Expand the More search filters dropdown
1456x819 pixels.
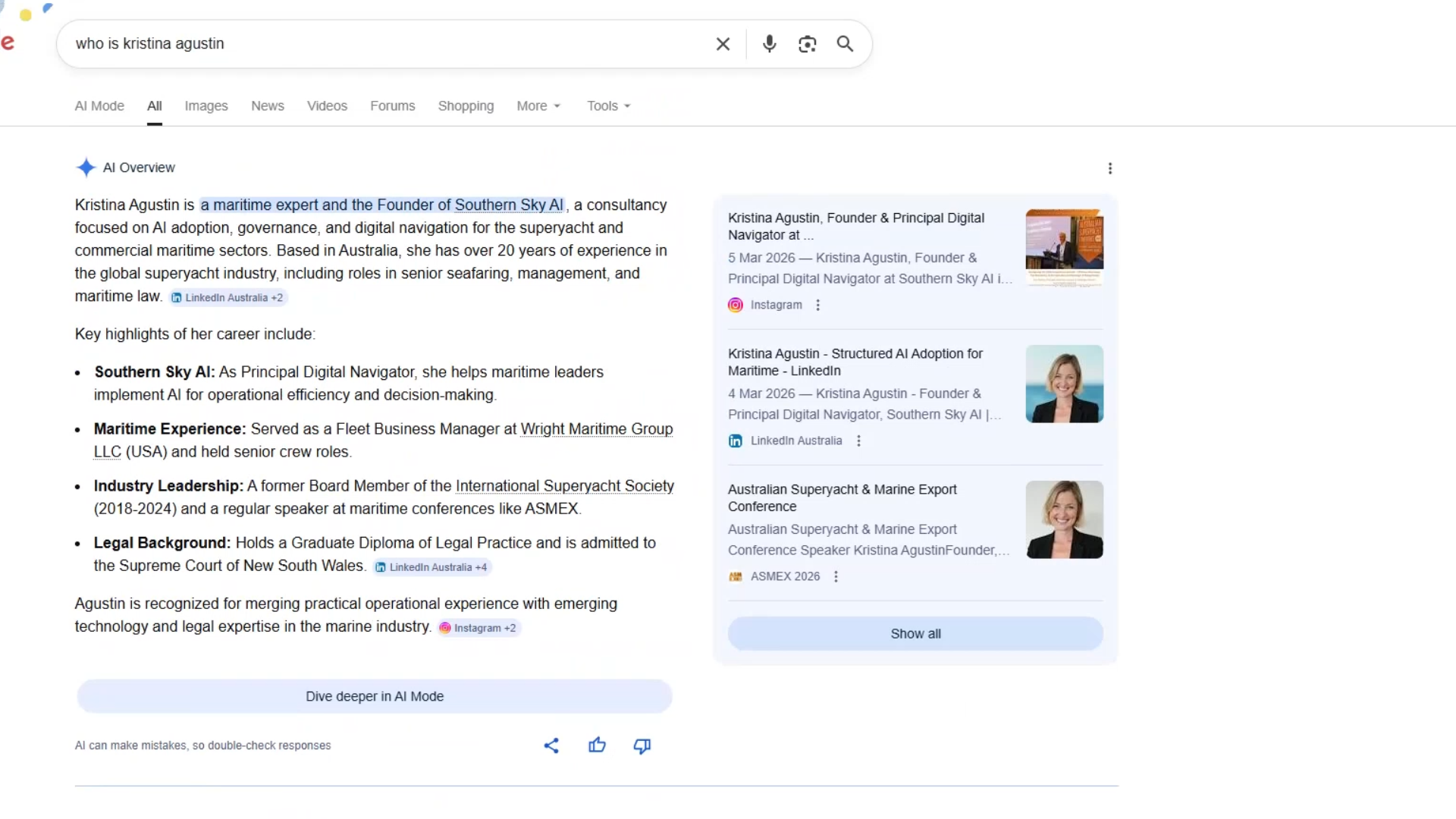[x=538, y=106]
